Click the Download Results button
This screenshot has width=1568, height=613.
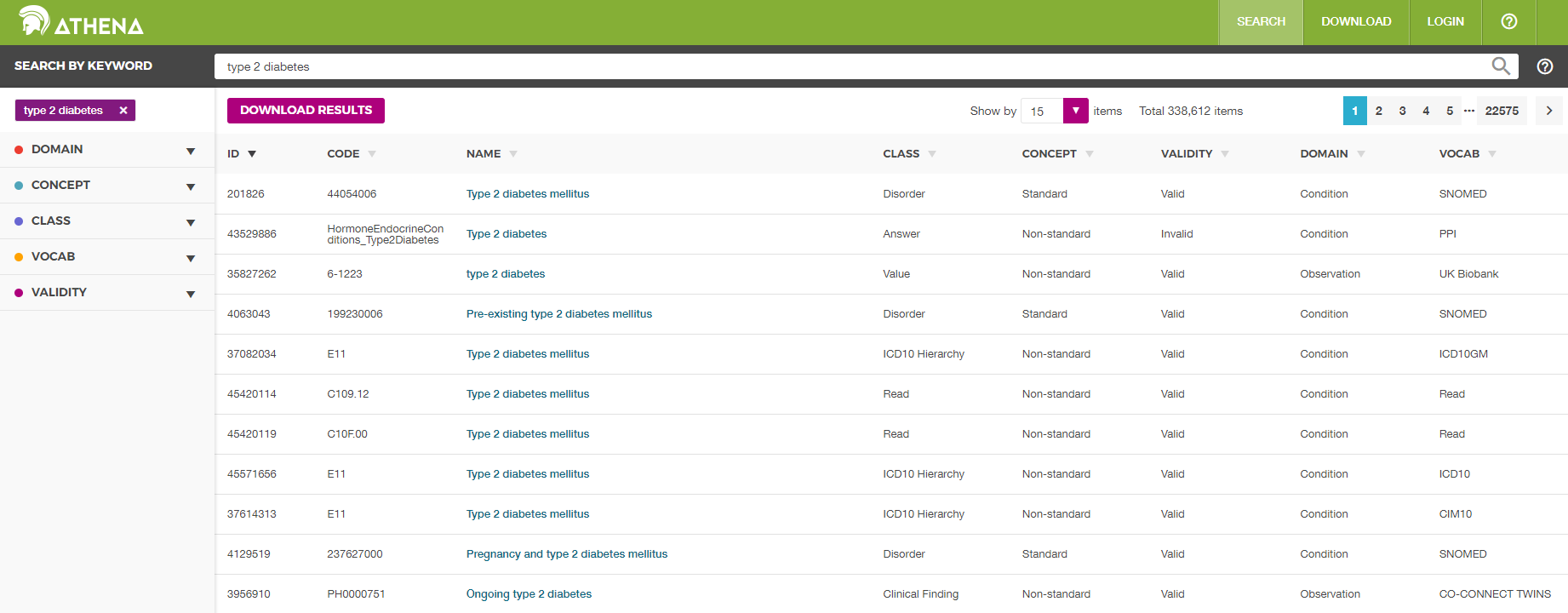click(306, 111)
